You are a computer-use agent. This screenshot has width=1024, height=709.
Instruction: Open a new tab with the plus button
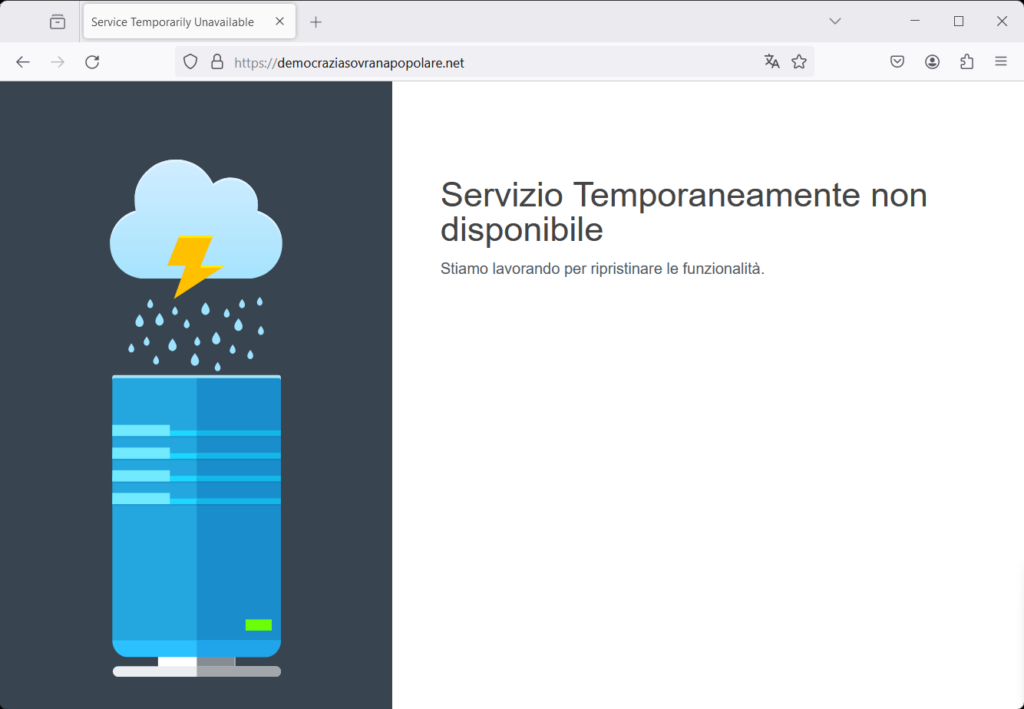[316, 22]
